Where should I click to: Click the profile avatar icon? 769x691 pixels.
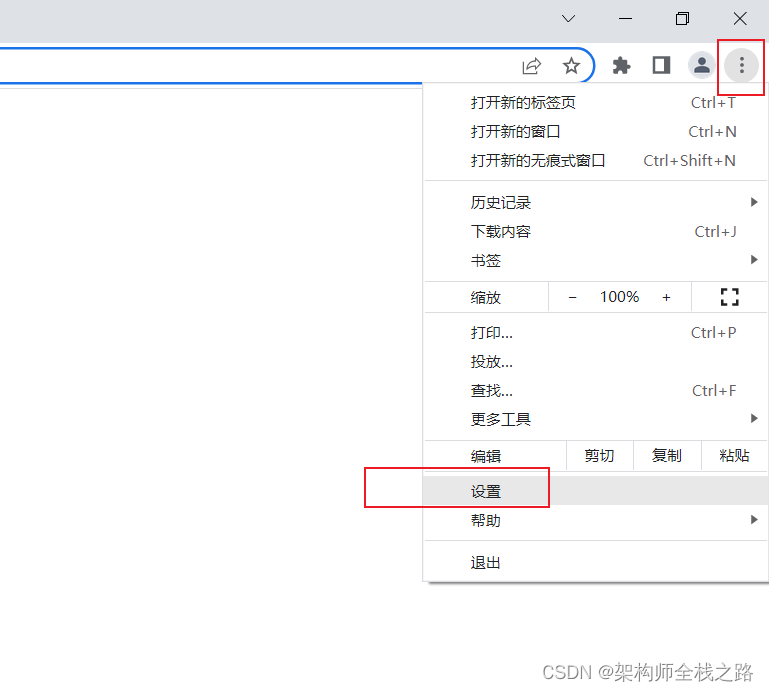pos(701,65)
